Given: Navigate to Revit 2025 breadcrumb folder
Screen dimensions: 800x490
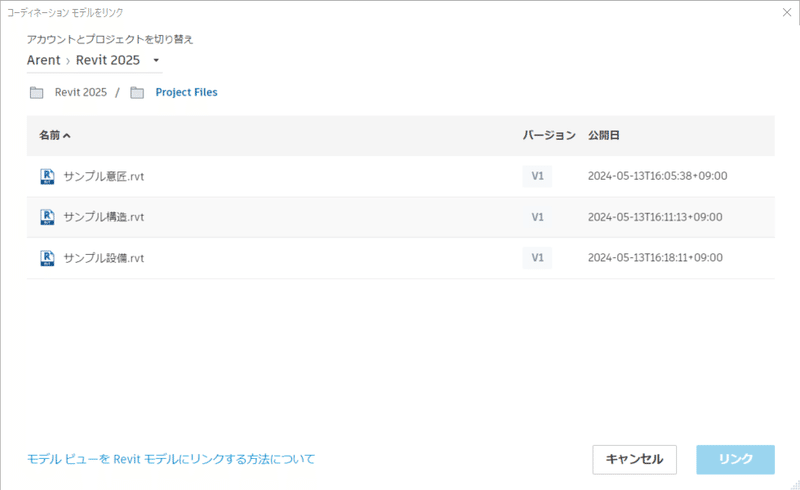Looking at the screenshot, I should (81, 92).
